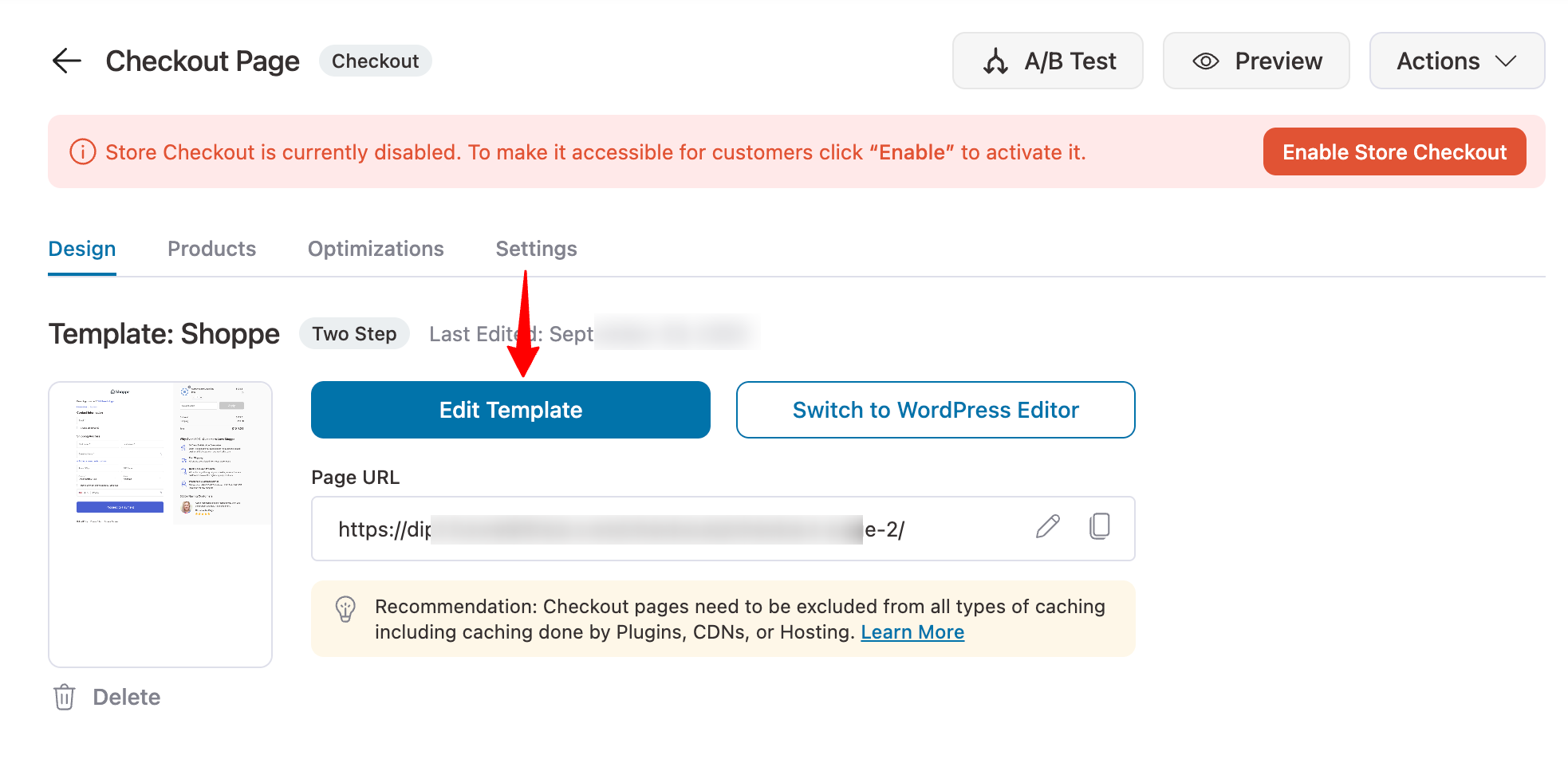Go to the Settings tab
1568x763 pixels.
(536, 249)
